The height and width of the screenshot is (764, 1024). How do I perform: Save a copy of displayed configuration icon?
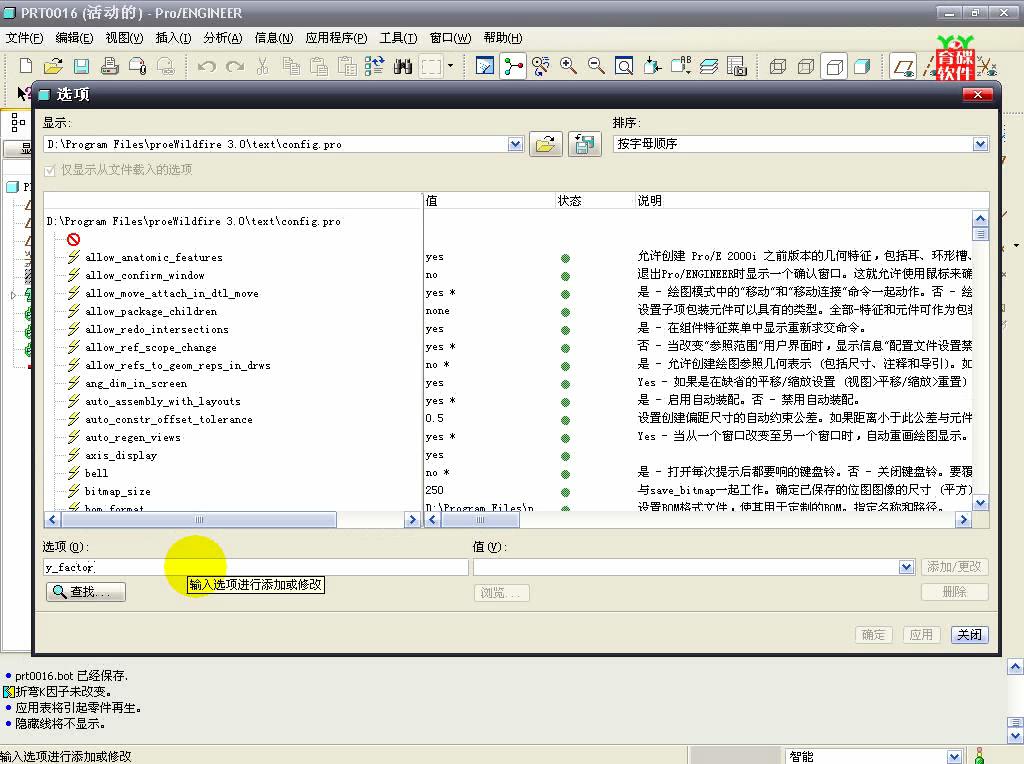584,144
